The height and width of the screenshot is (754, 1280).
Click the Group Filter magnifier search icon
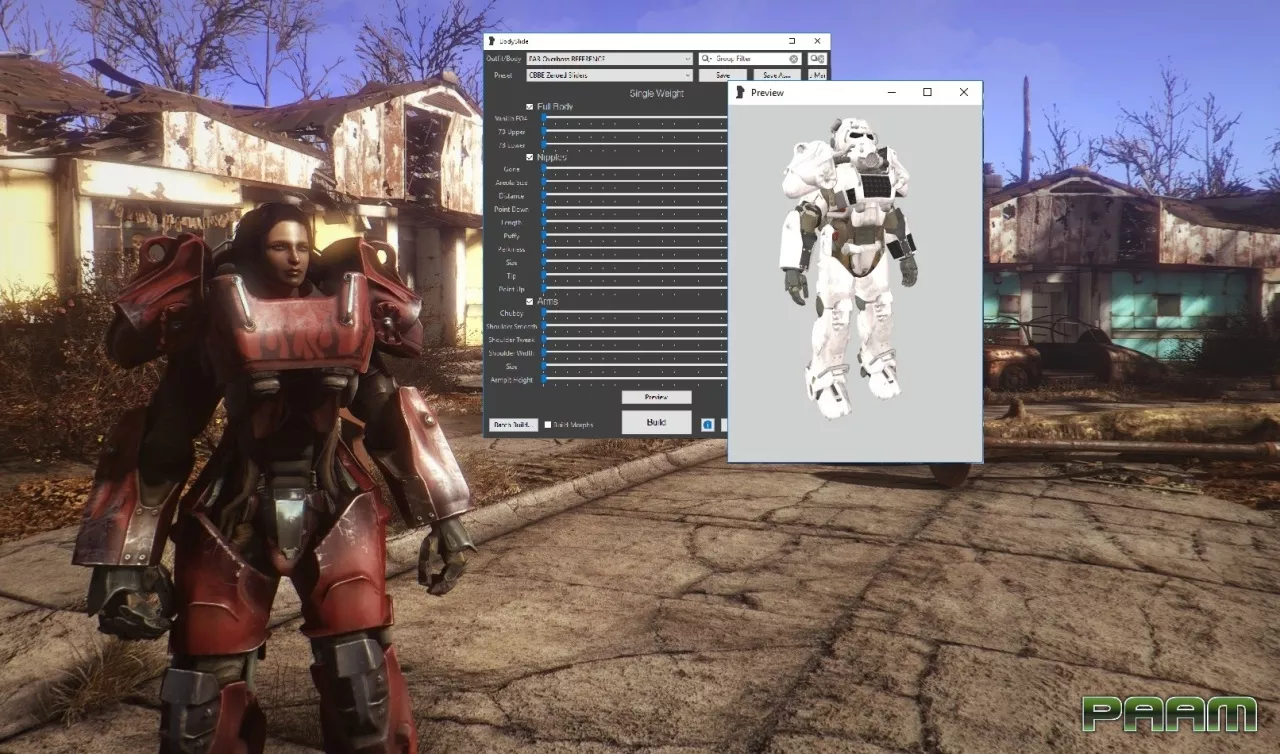tap(706, 59)
